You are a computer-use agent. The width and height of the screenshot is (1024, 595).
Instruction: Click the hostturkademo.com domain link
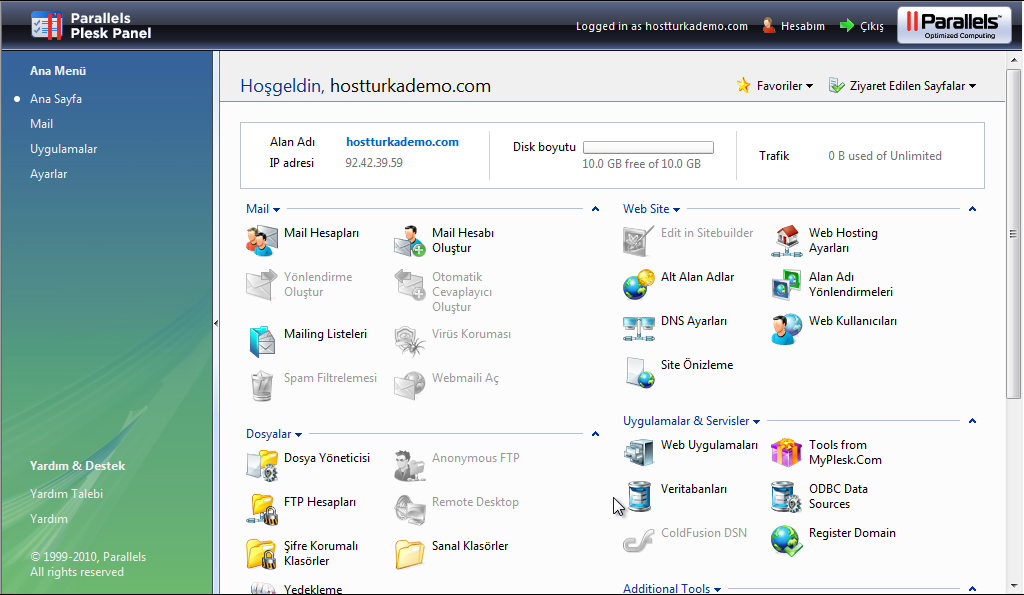point(402,141)
